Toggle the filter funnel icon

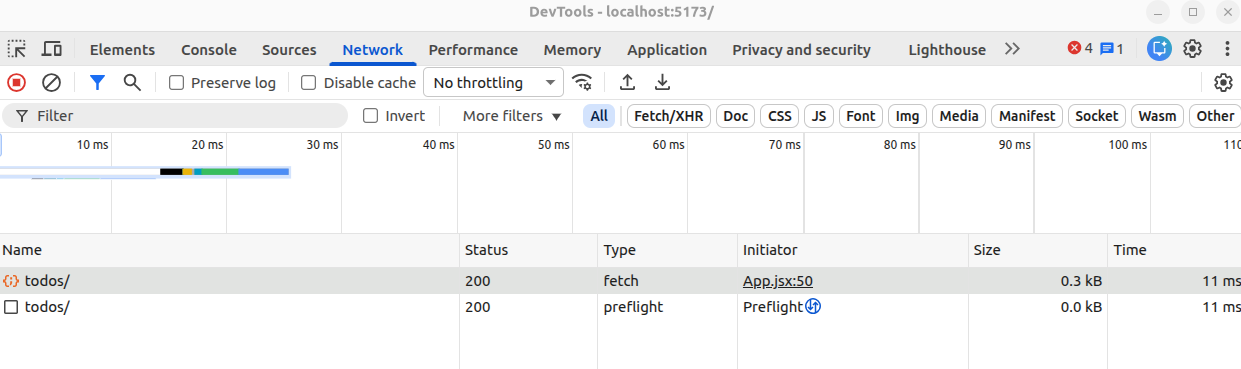click(97, 83)
